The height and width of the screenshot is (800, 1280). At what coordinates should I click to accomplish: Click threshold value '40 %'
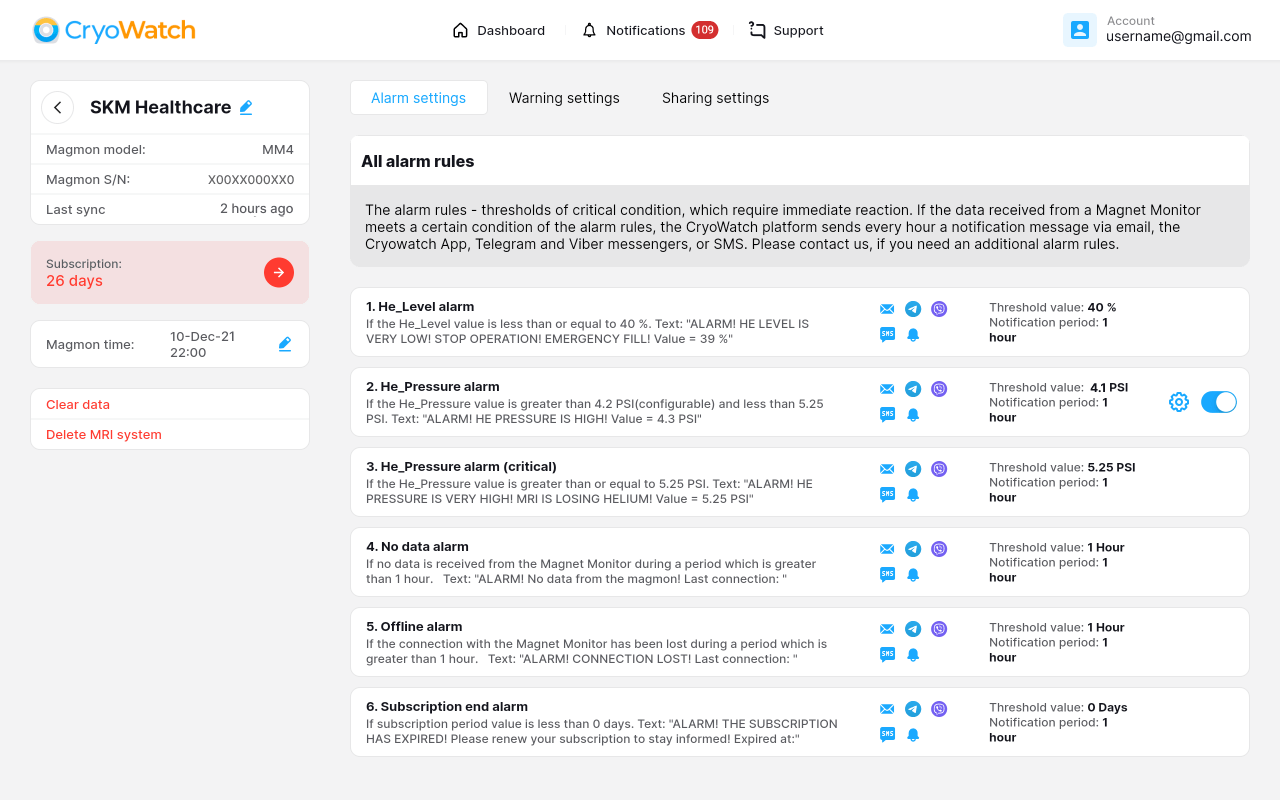(1102, 307)
